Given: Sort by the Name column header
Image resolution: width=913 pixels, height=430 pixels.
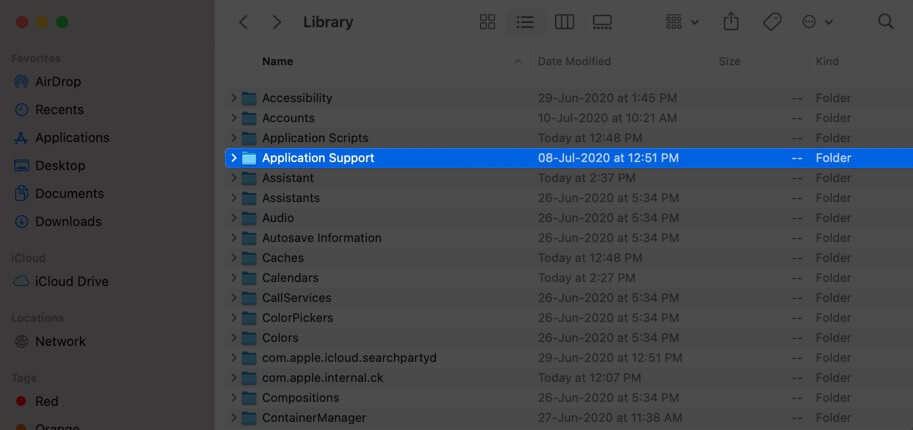Looking at the screenshot, I should point(277,61).
